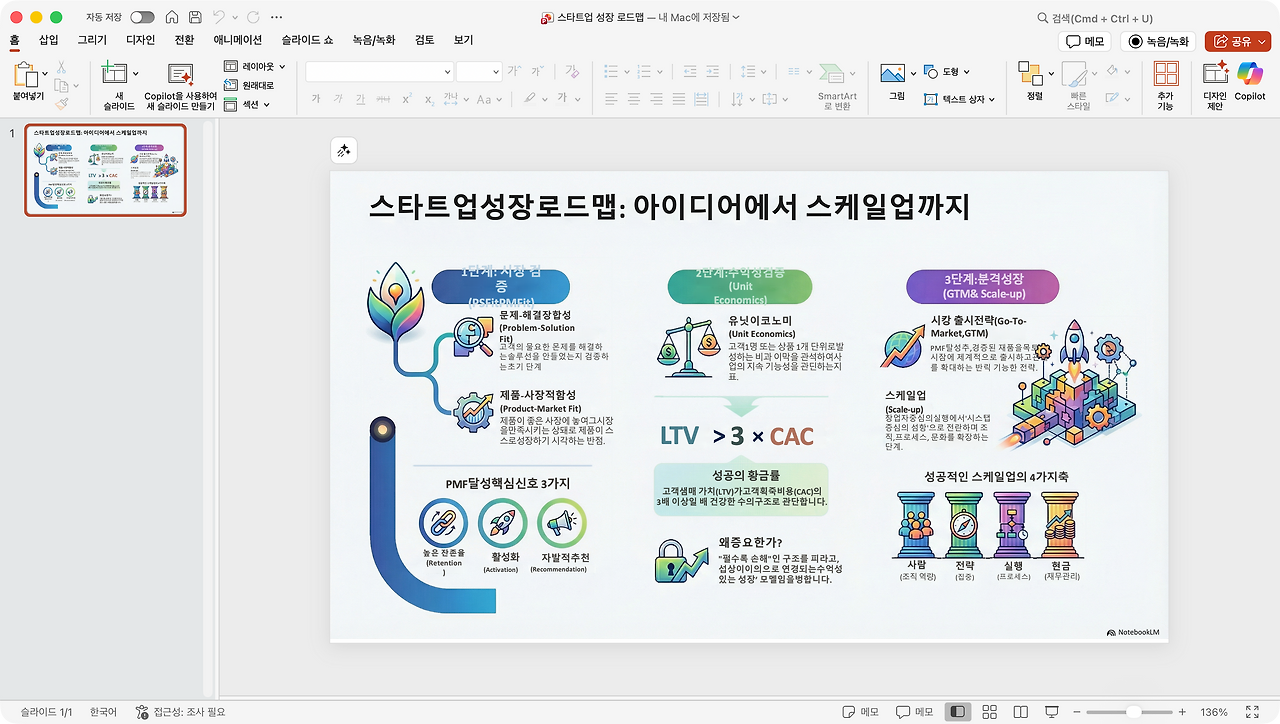Open Copilot from the ribbon
This screenshot has height=724, width=1280.
pos(1250,81)
